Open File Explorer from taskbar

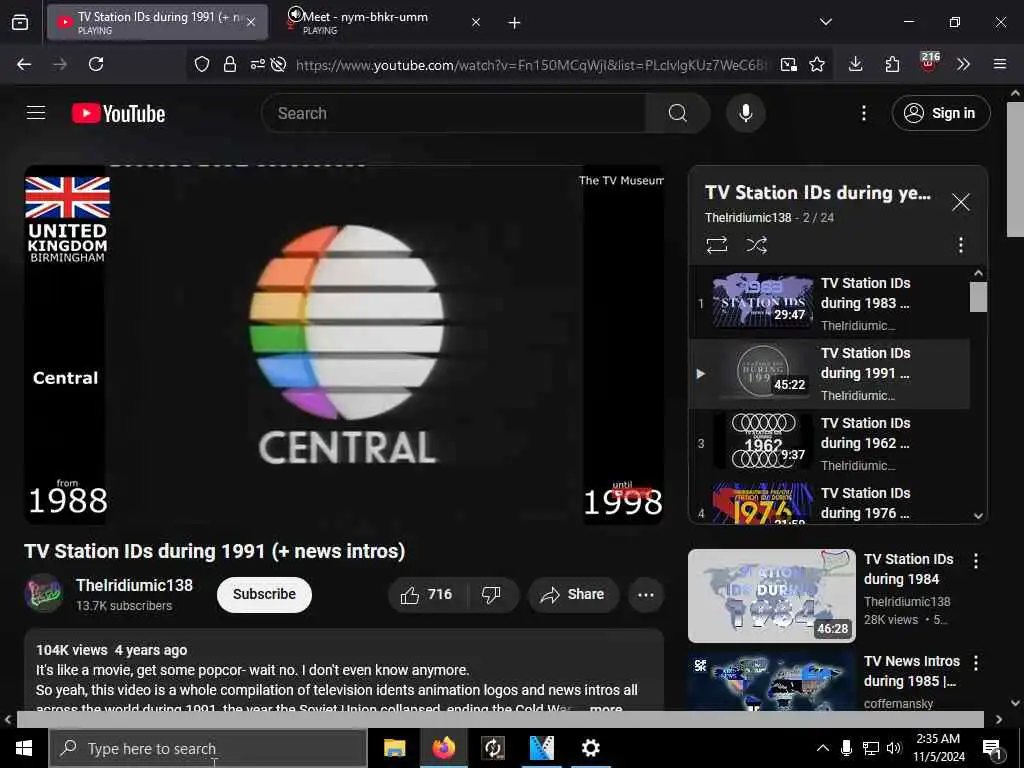(x=394, y=748)
